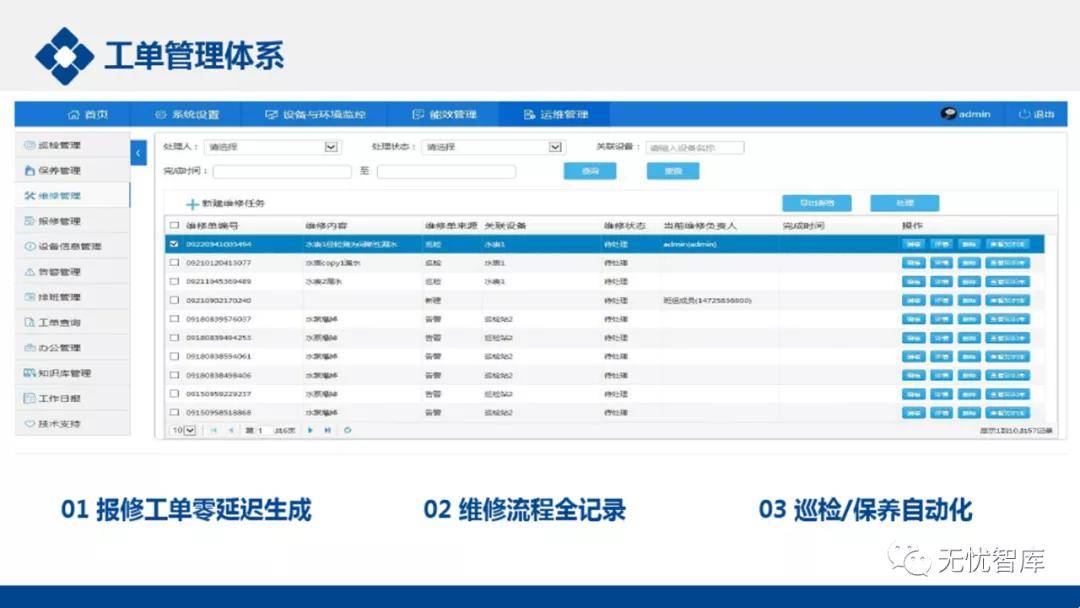
Task: Go to next page using pagination arrow
Action: pos(310,430)
